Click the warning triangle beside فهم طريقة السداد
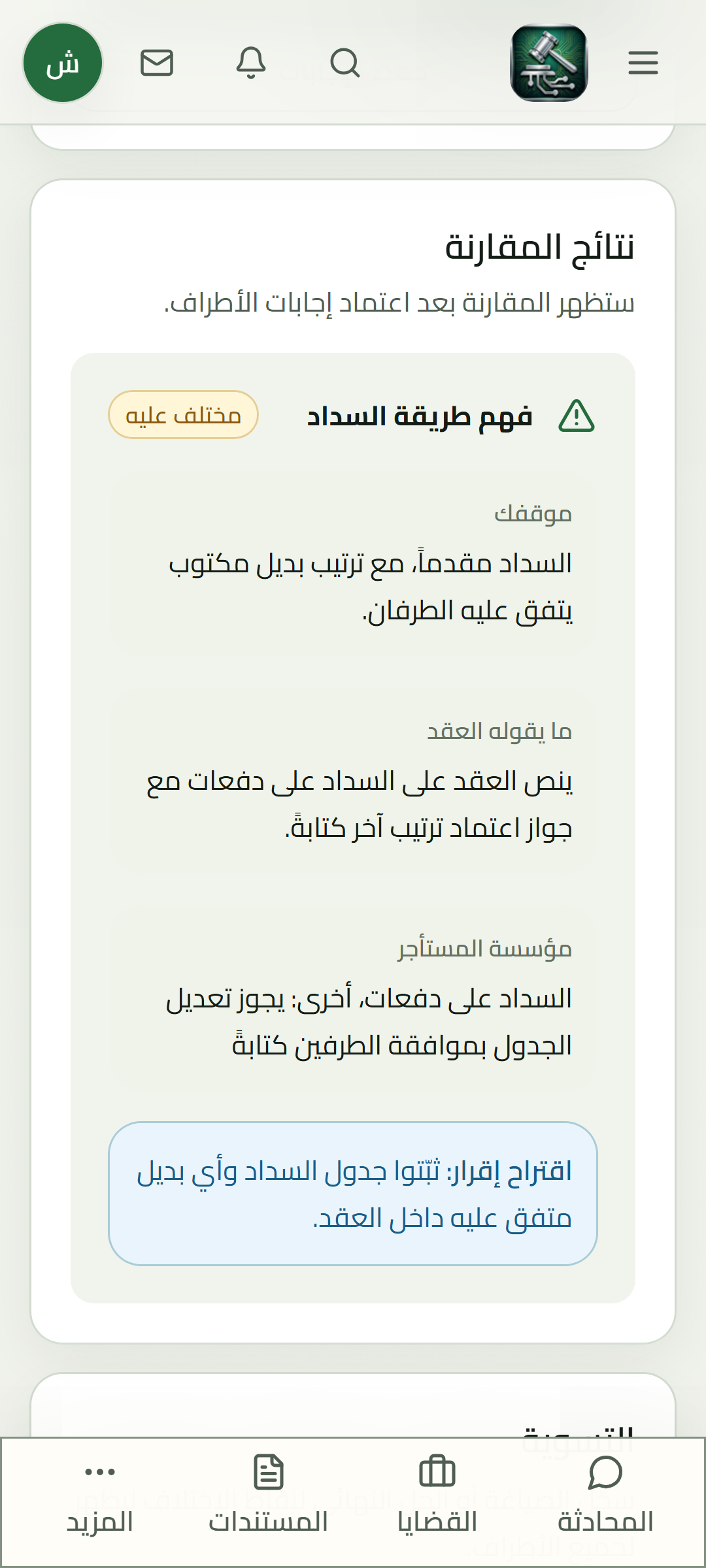706x1568 pixels. (x=577, y=416)
